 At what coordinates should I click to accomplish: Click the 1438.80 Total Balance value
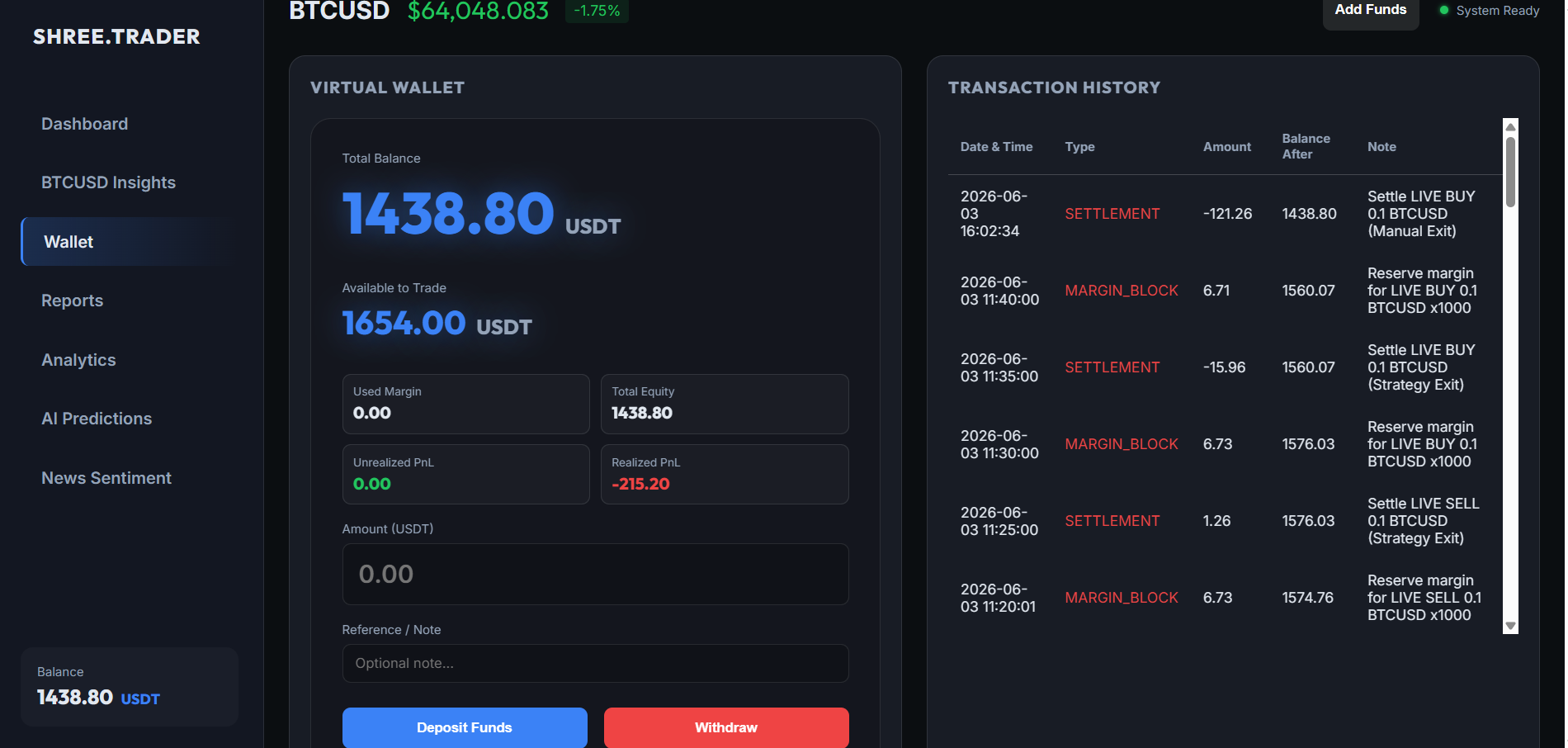tap(448, 214)
